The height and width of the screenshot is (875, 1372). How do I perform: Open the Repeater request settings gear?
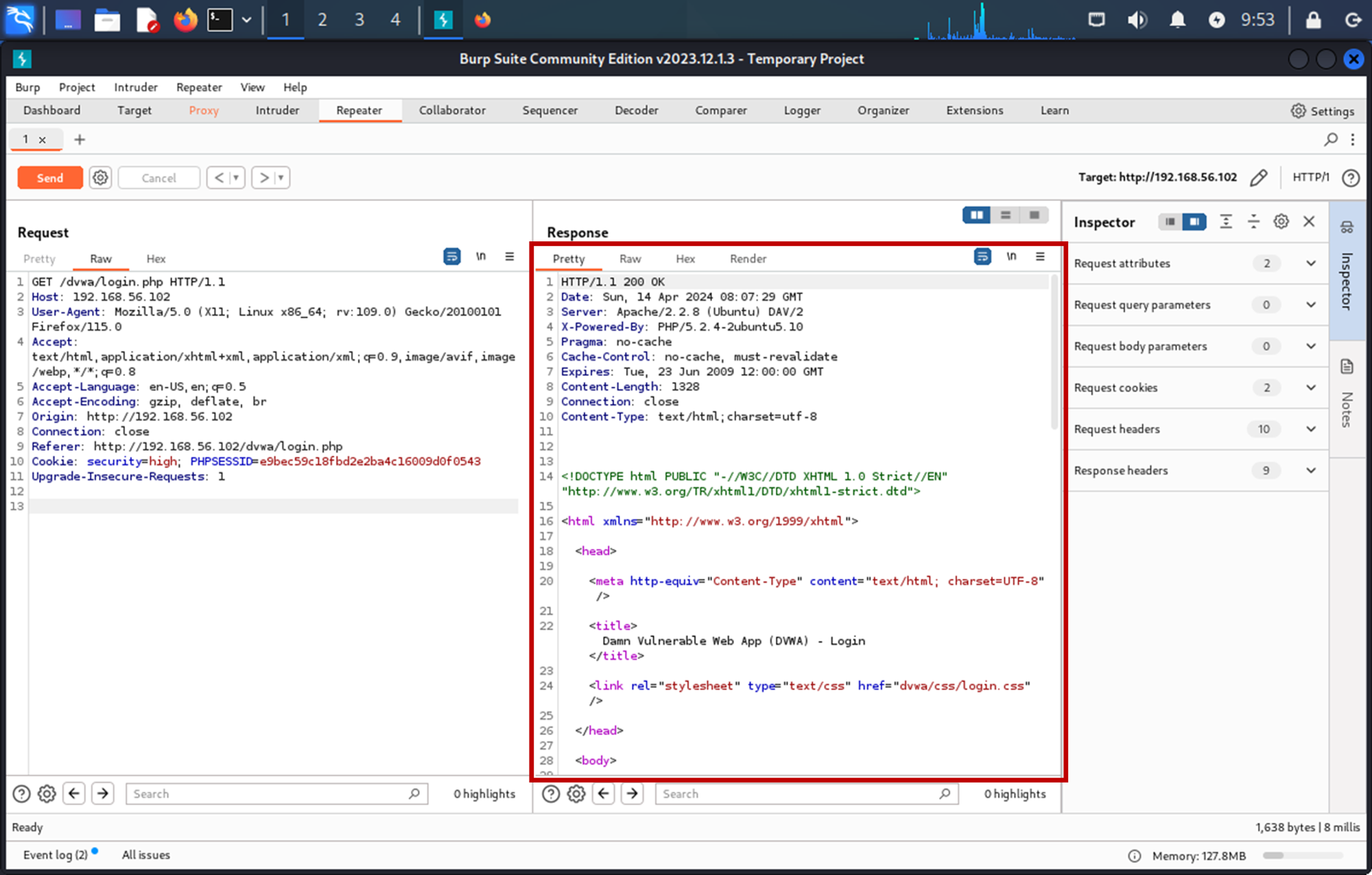click(100, 178)
